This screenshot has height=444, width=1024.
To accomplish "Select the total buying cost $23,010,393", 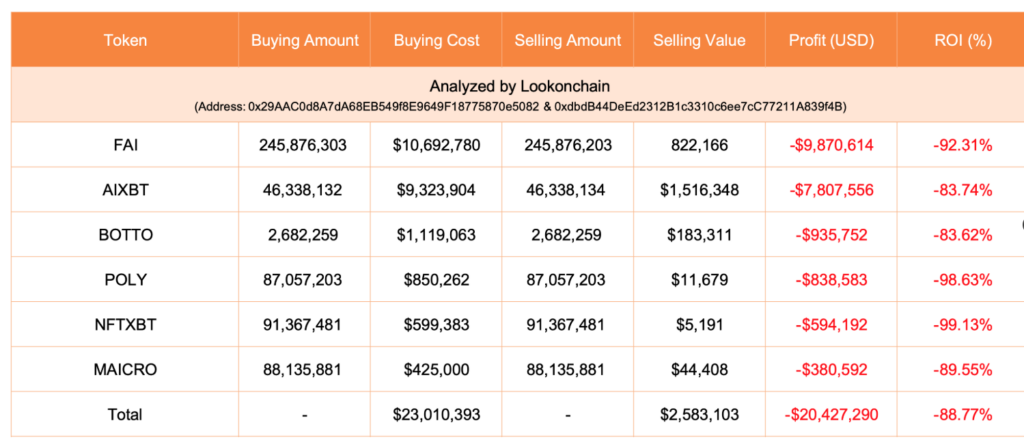I will (x=436, y=414).
